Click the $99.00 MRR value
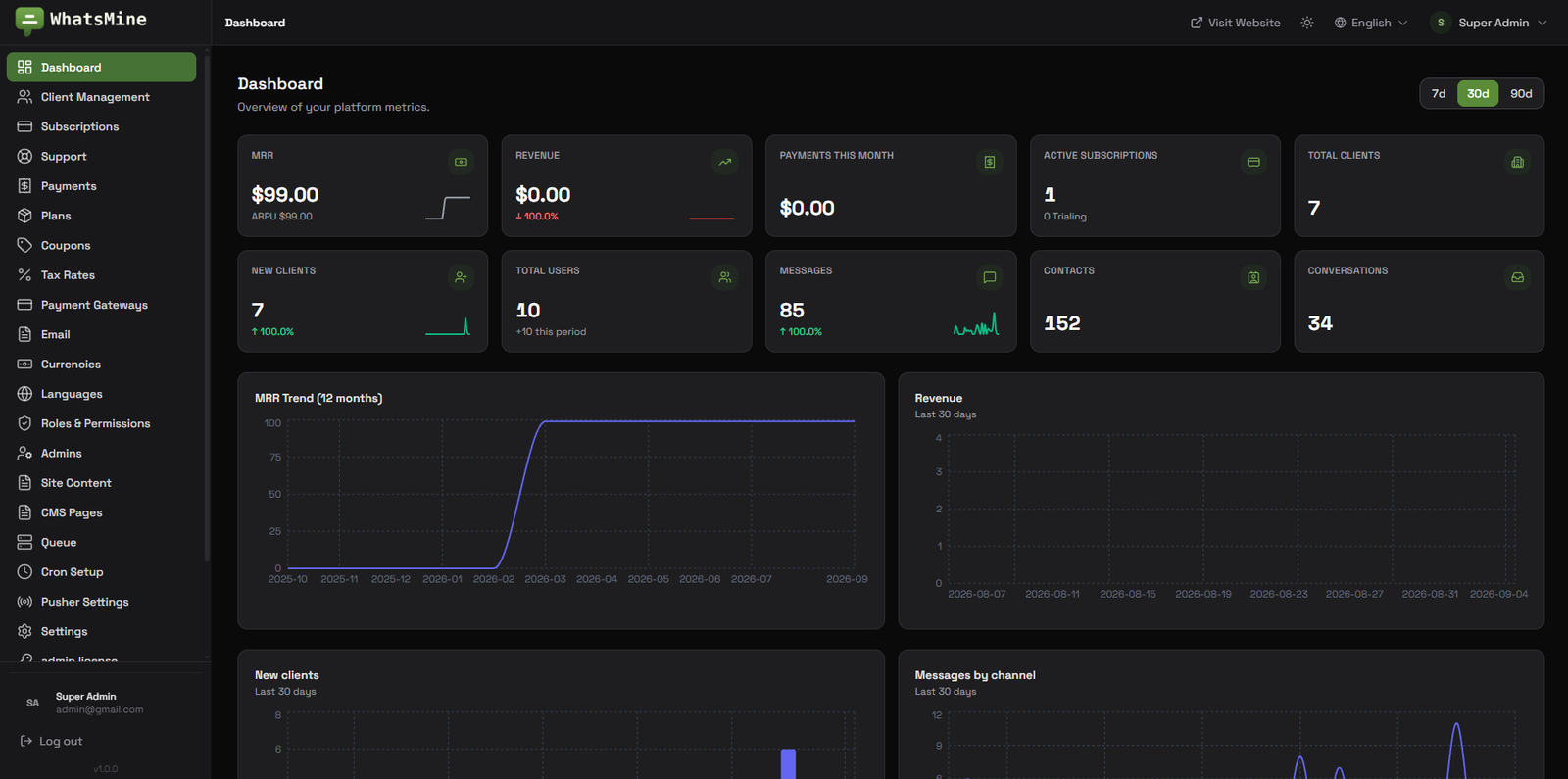1568x779 pixels. (285, 195)
